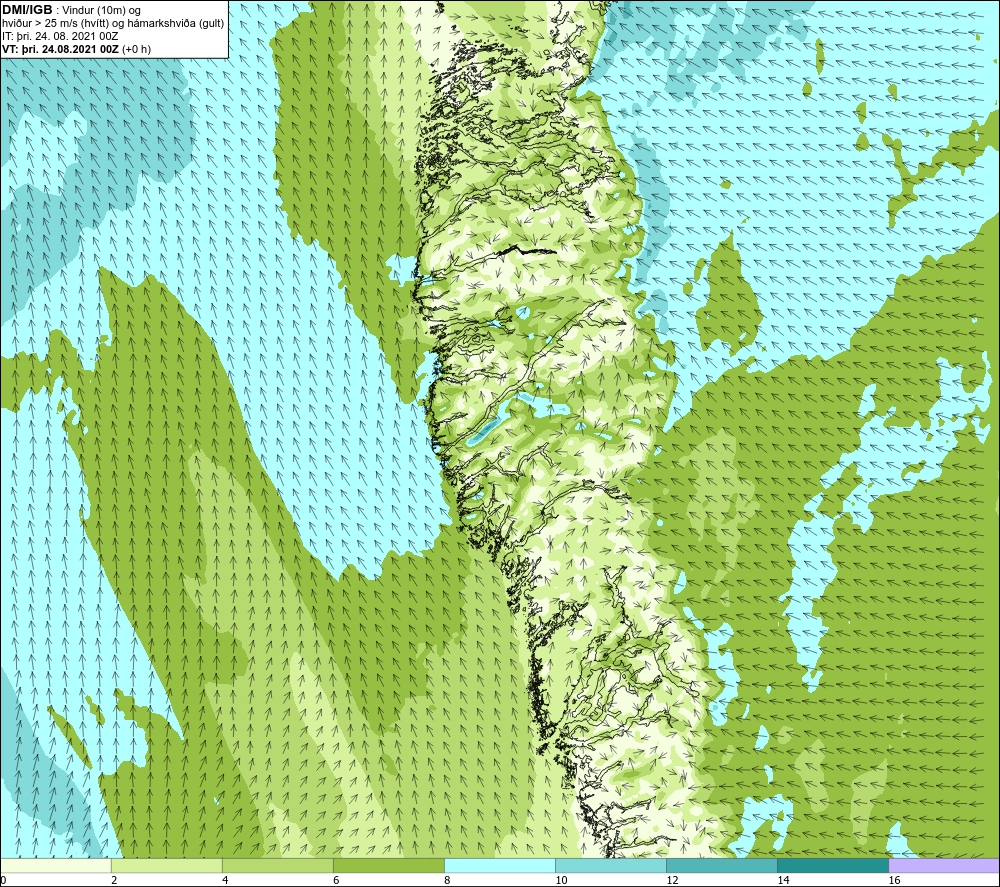Click the 8–10 m/s light cyan legend swatch

pyautogui.click(x=499, y=865)
